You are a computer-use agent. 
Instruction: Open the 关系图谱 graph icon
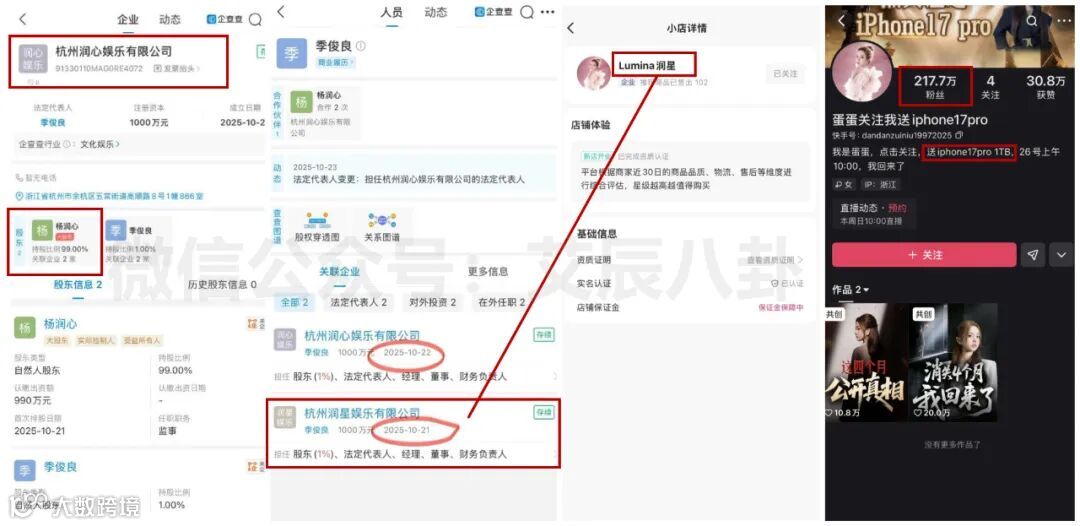click(382, 220)
